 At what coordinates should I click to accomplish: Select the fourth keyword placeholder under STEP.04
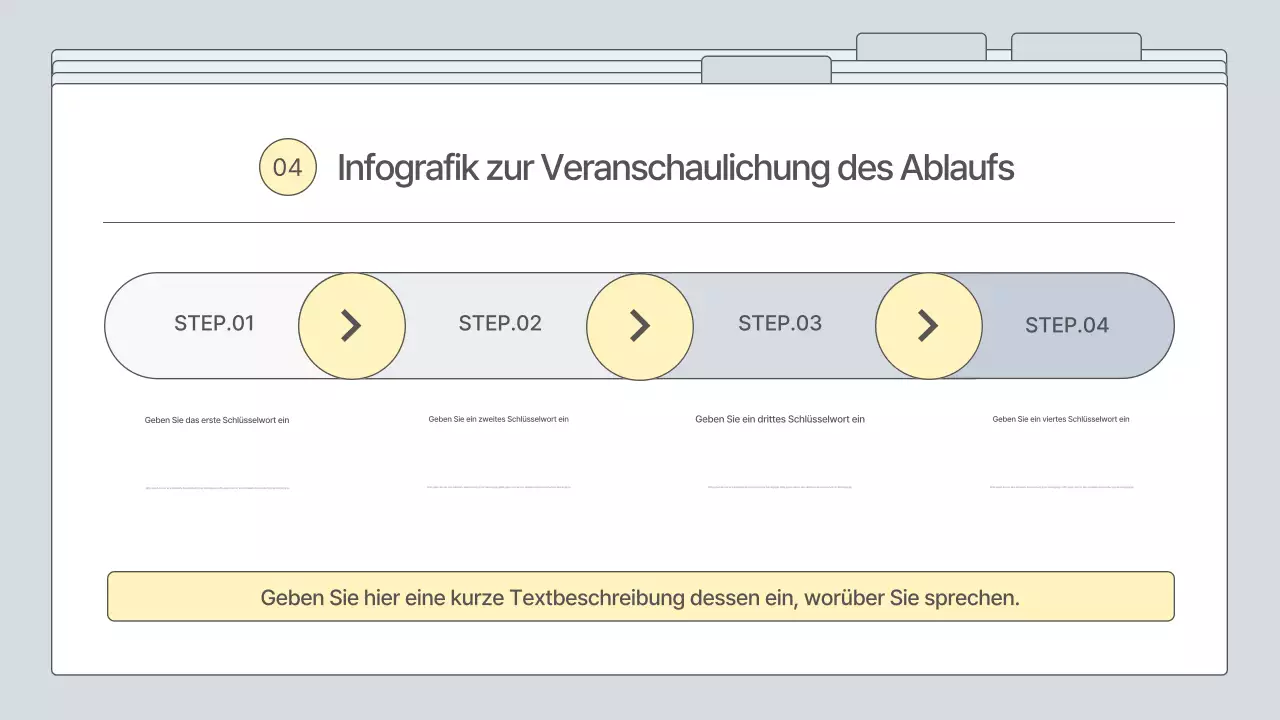pos(1062,419)
